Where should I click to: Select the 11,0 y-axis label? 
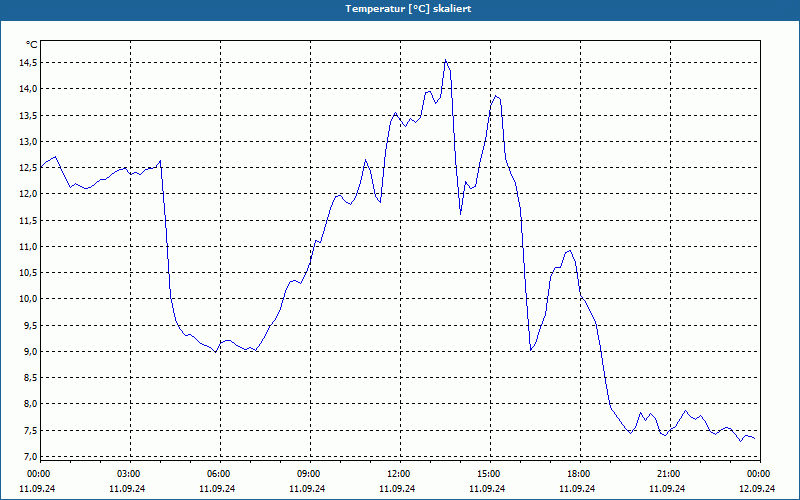tap(28, 246)
